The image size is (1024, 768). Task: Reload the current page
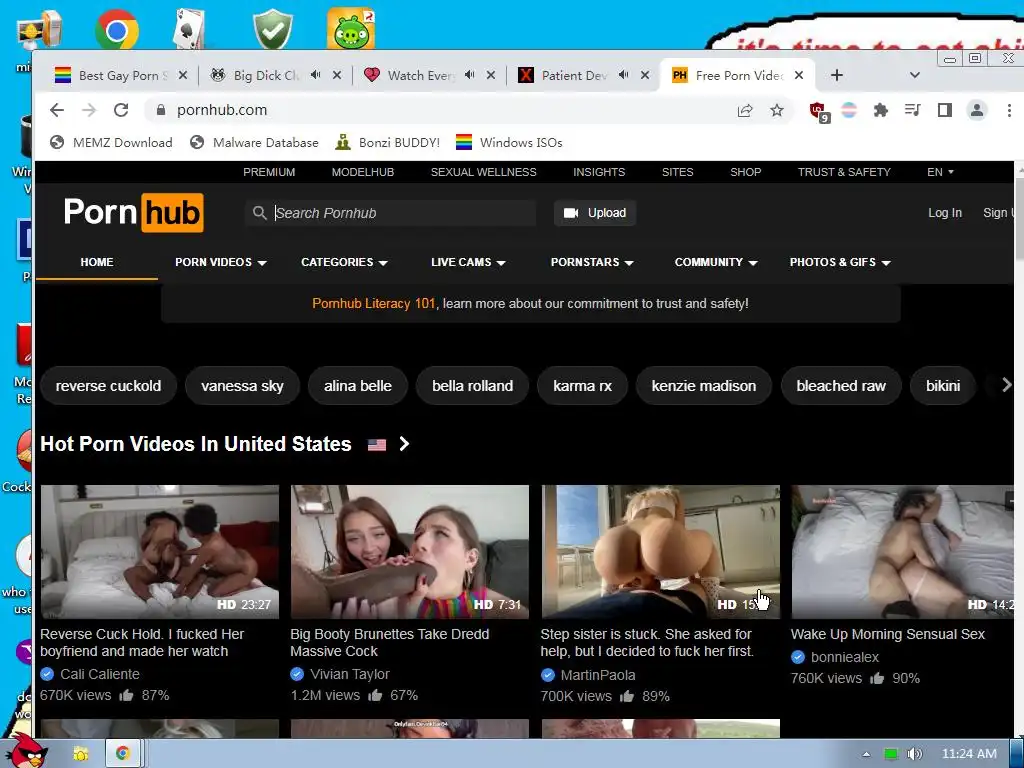click(x=121, y=110)
